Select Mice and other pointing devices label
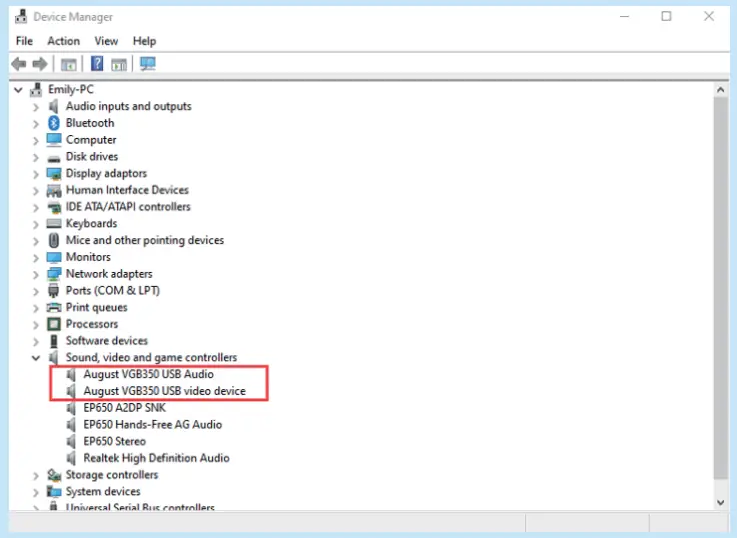737x538 pixels. 145,240
